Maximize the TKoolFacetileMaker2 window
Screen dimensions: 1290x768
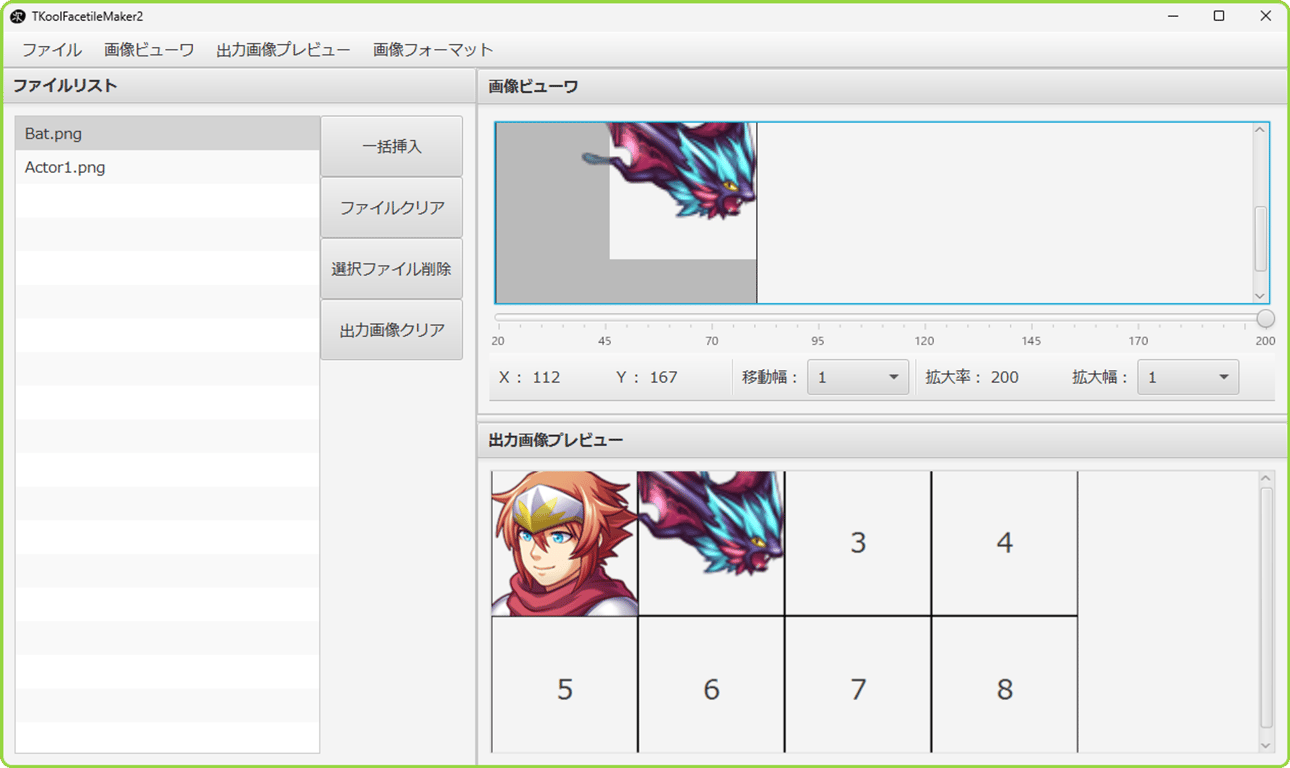tap(1219, 16)
